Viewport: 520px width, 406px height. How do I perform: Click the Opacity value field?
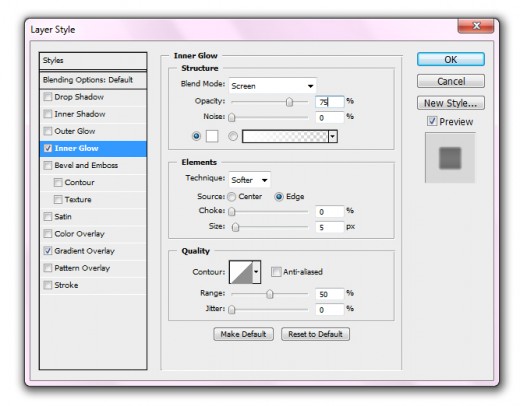[329, 102]
